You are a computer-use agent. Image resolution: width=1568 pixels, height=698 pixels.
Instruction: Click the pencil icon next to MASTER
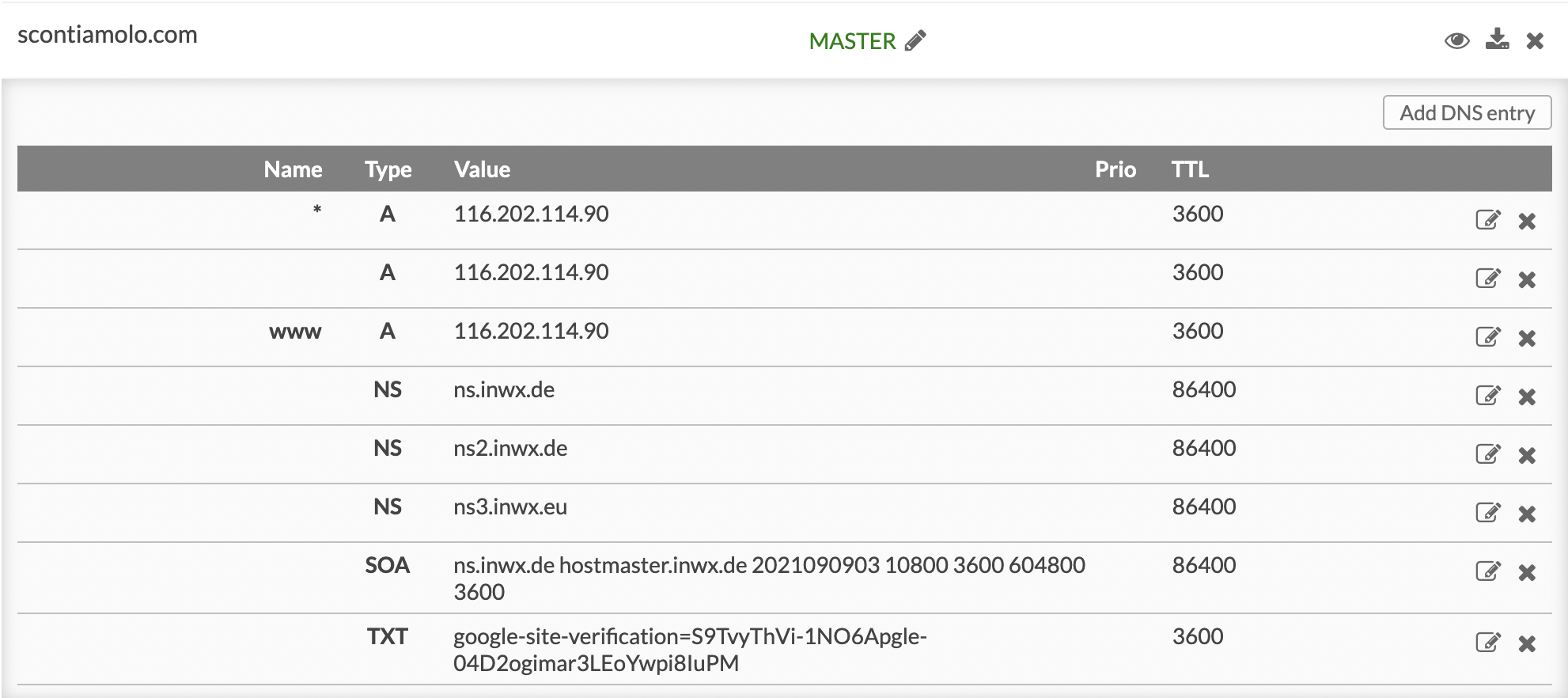(x=915, y=40)
